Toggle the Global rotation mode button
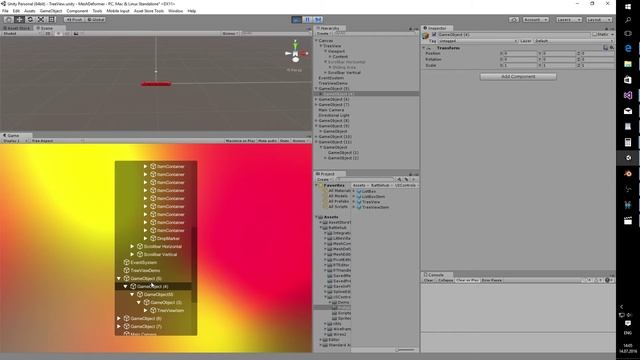This screenshot has width=640, height=360. click(x=96, y=20)
